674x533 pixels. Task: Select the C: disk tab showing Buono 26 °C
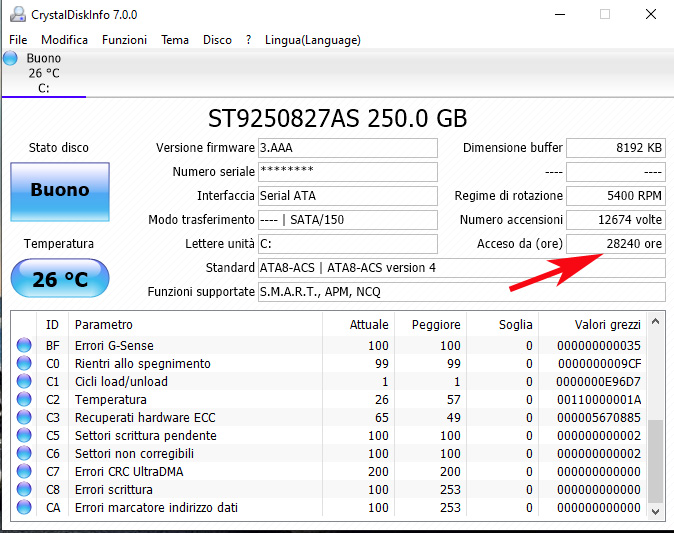click(x=44, y=73)
